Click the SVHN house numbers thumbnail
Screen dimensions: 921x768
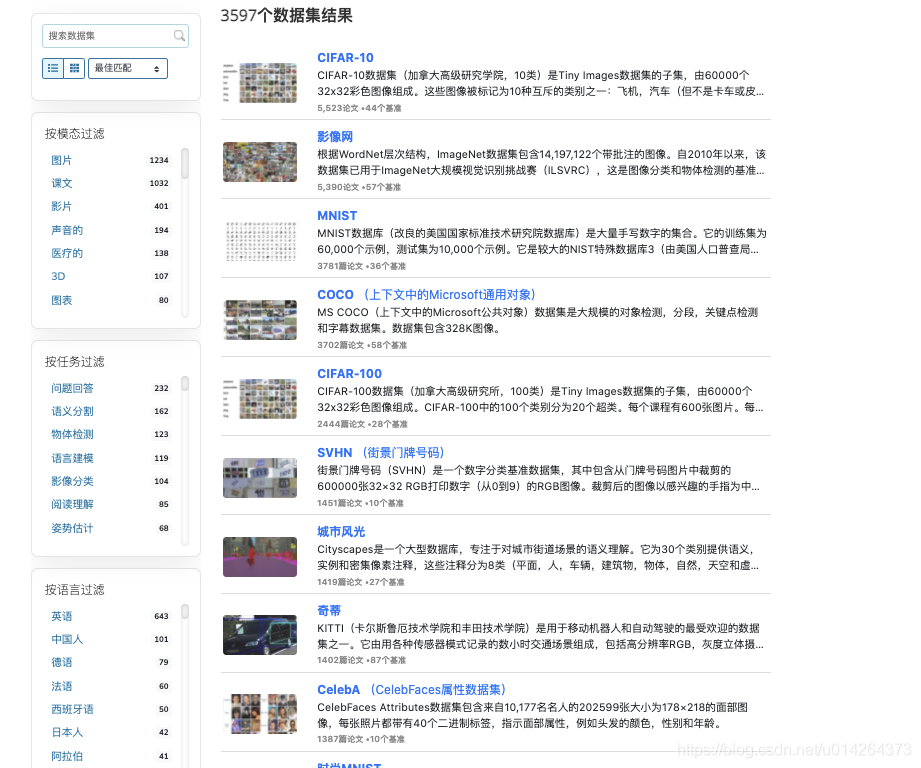tap(260, 477)
